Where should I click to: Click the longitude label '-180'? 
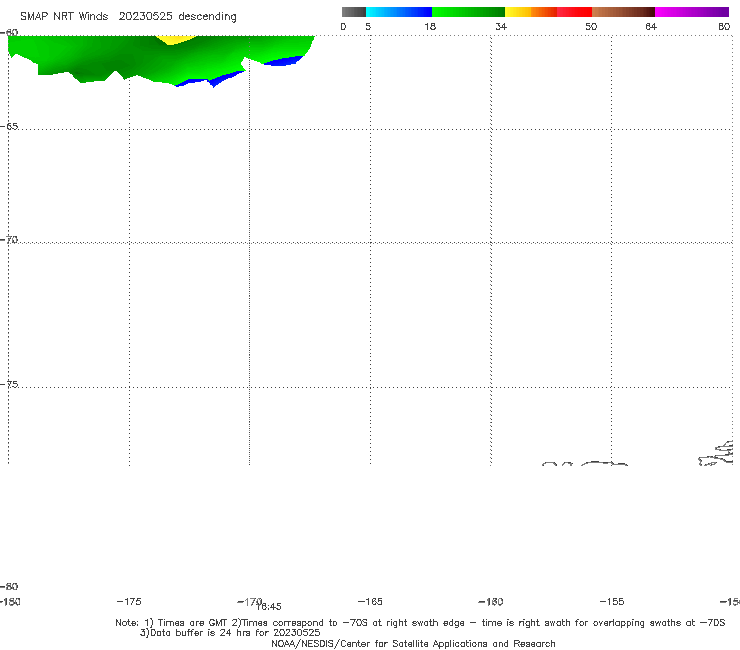point(9,601)
